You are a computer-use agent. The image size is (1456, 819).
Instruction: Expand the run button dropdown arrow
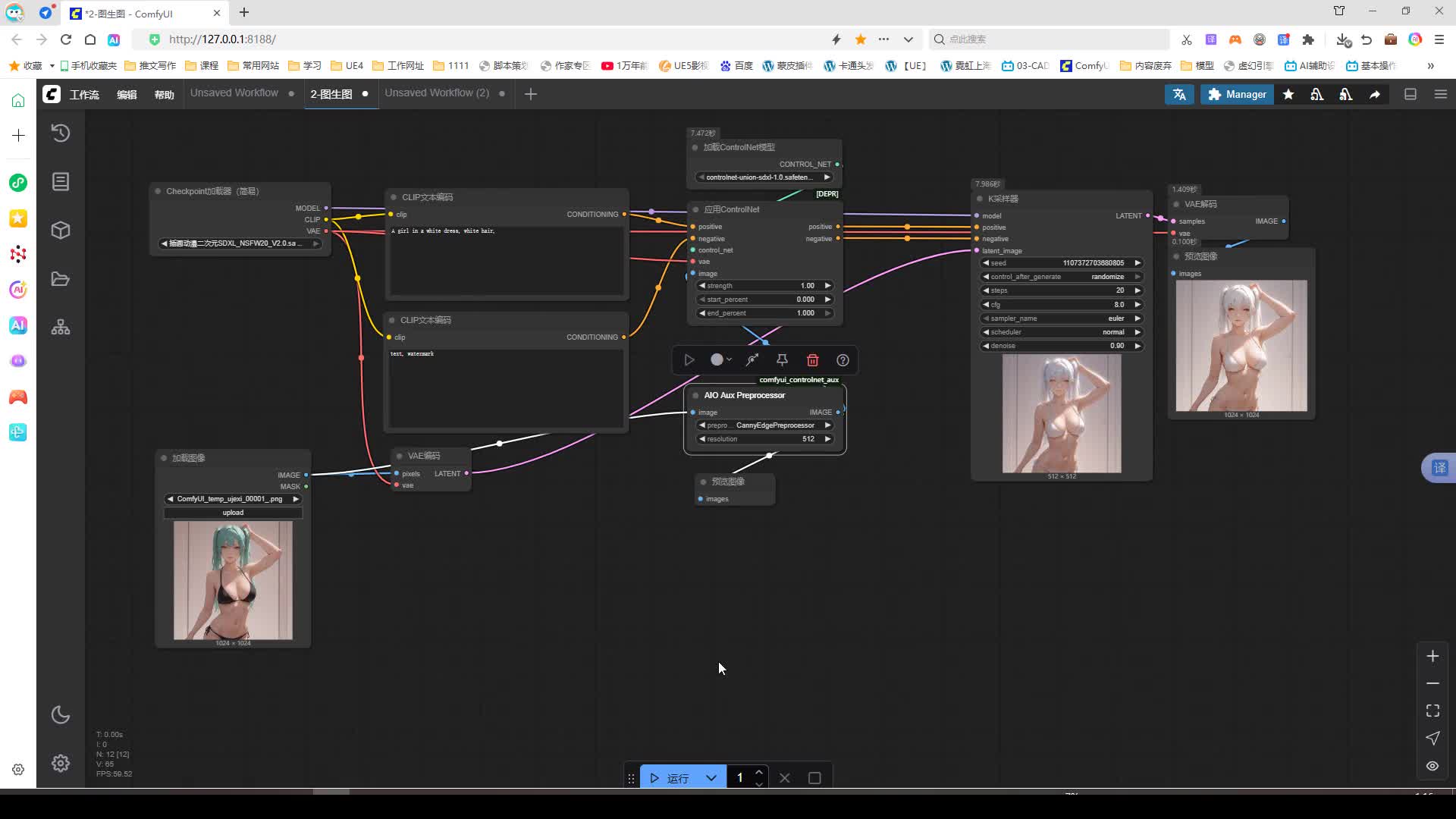pyautogui.click(x=711, y=778)
